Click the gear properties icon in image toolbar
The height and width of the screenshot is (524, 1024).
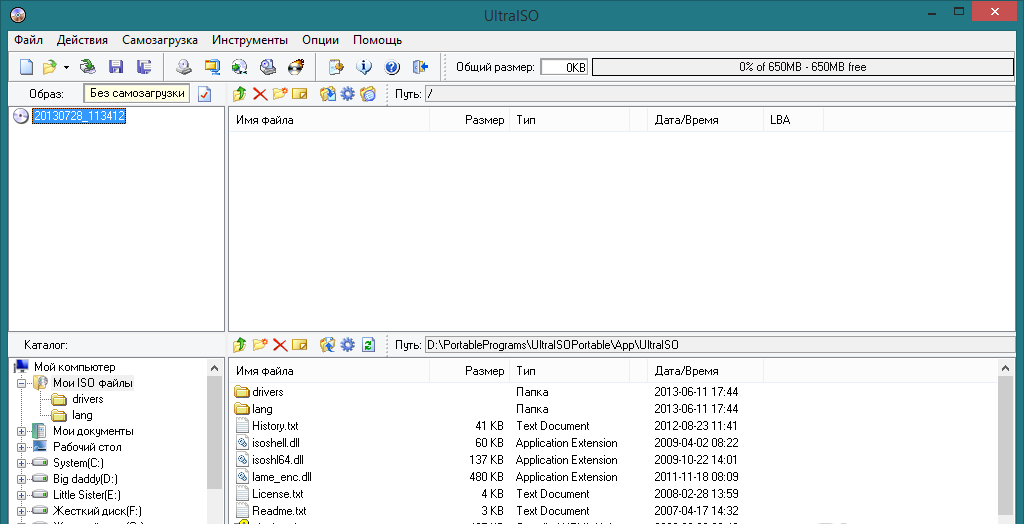[348, 94]
